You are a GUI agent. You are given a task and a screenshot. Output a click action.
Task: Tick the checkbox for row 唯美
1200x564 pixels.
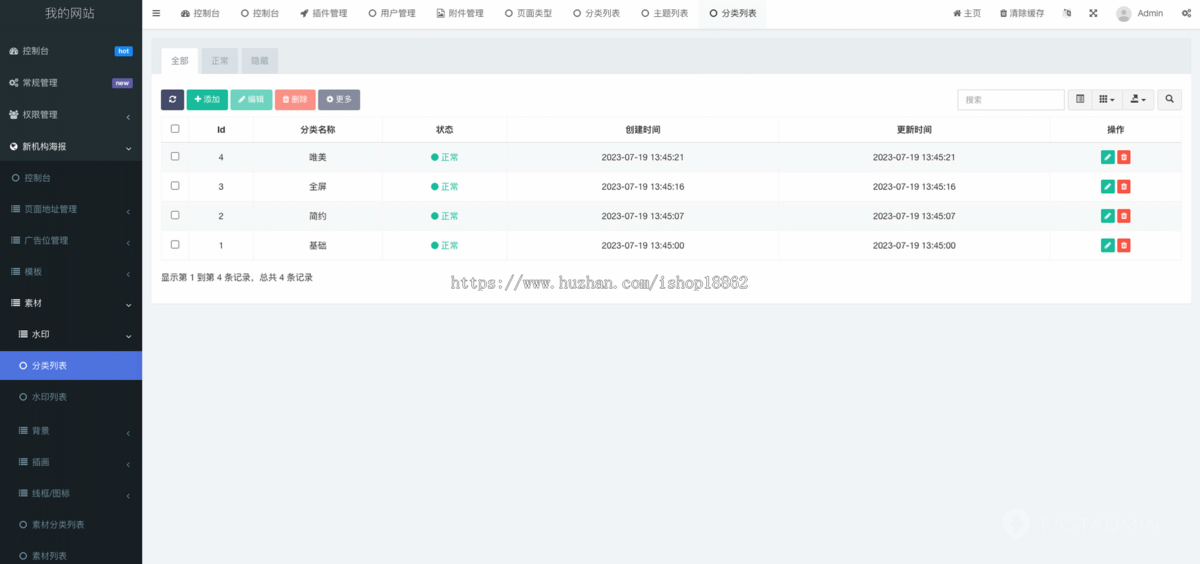click(x=175, y=156)
